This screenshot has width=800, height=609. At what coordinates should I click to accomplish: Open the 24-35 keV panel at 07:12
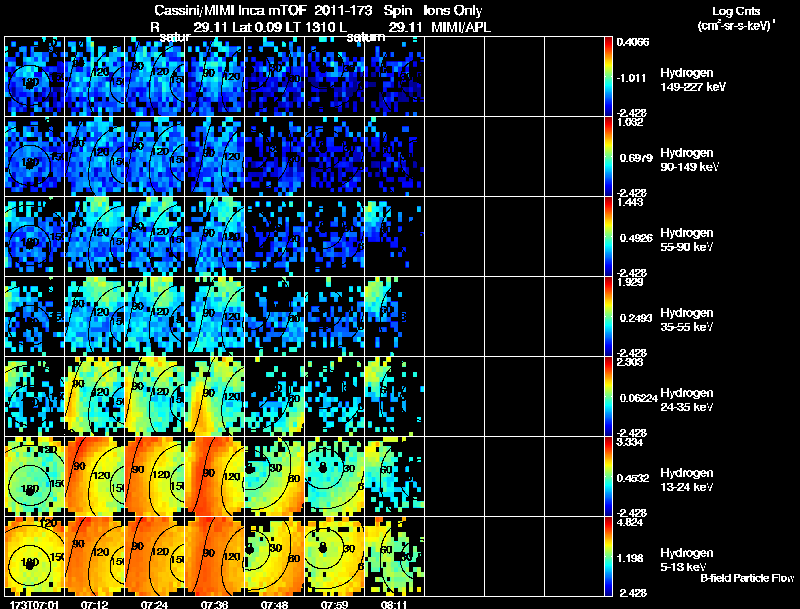[94, 397]
